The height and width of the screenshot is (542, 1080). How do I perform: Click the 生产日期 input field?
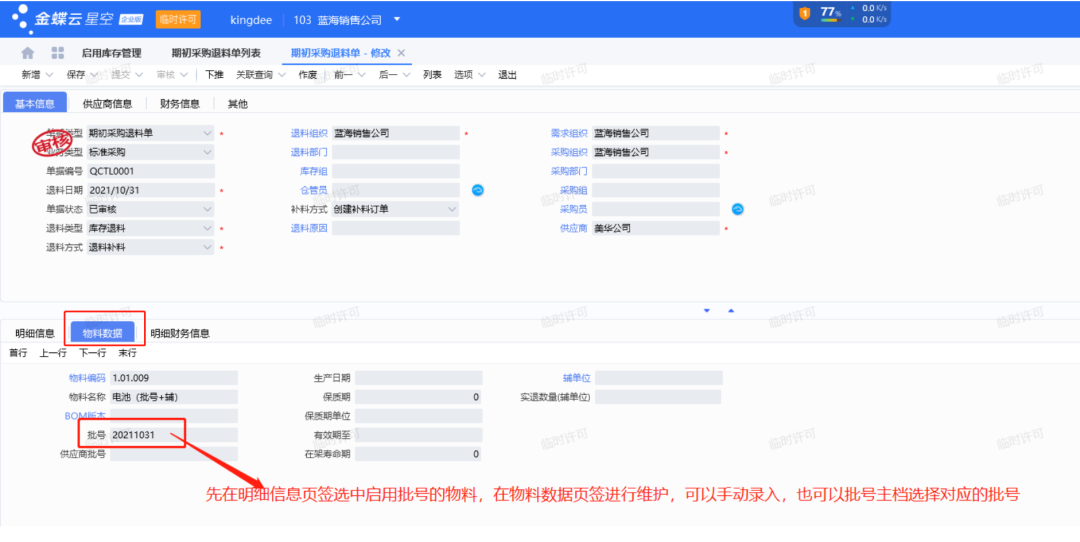click(419, 377)
